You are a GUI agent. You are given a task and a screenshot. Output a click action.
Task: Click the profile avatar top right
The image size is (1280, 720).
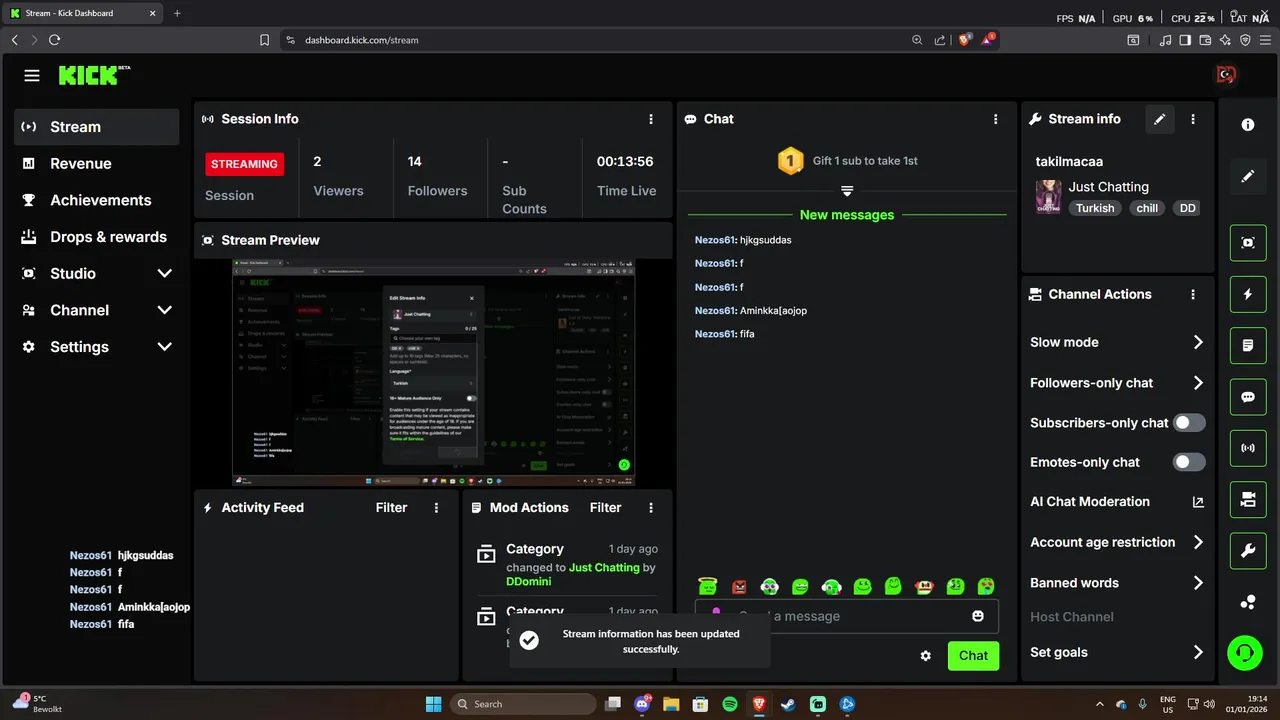tap(1225, 75)
